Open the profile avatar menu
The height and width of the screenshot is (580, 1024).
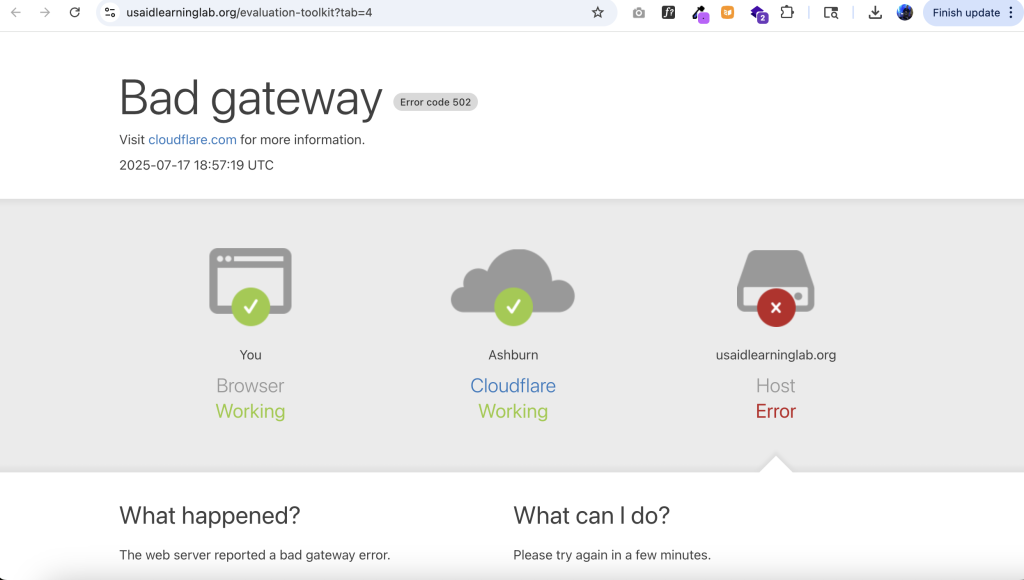[x=904, y=12]
